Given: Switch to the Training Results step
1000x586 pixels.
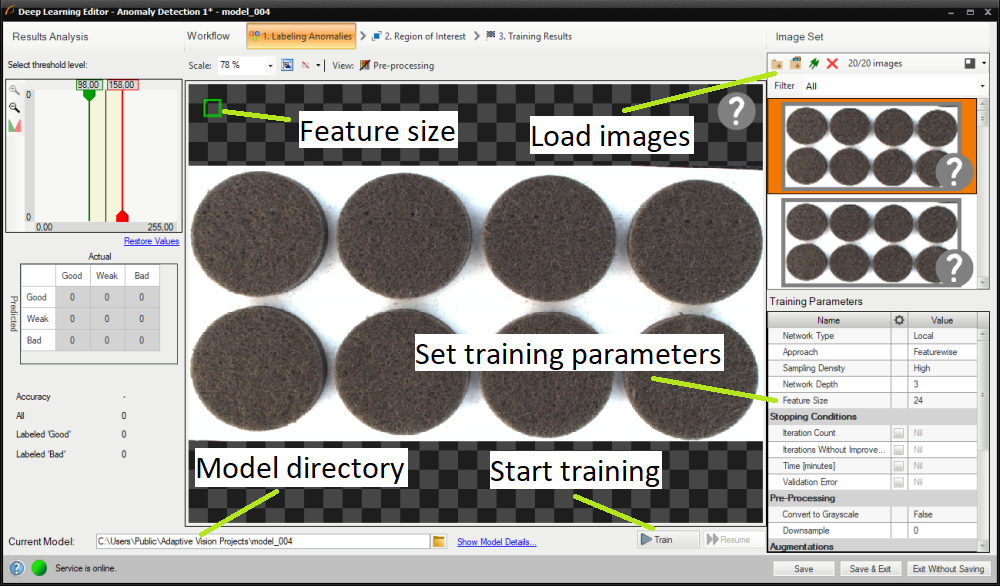Looking at the screenshot, I should pos(528,37).
